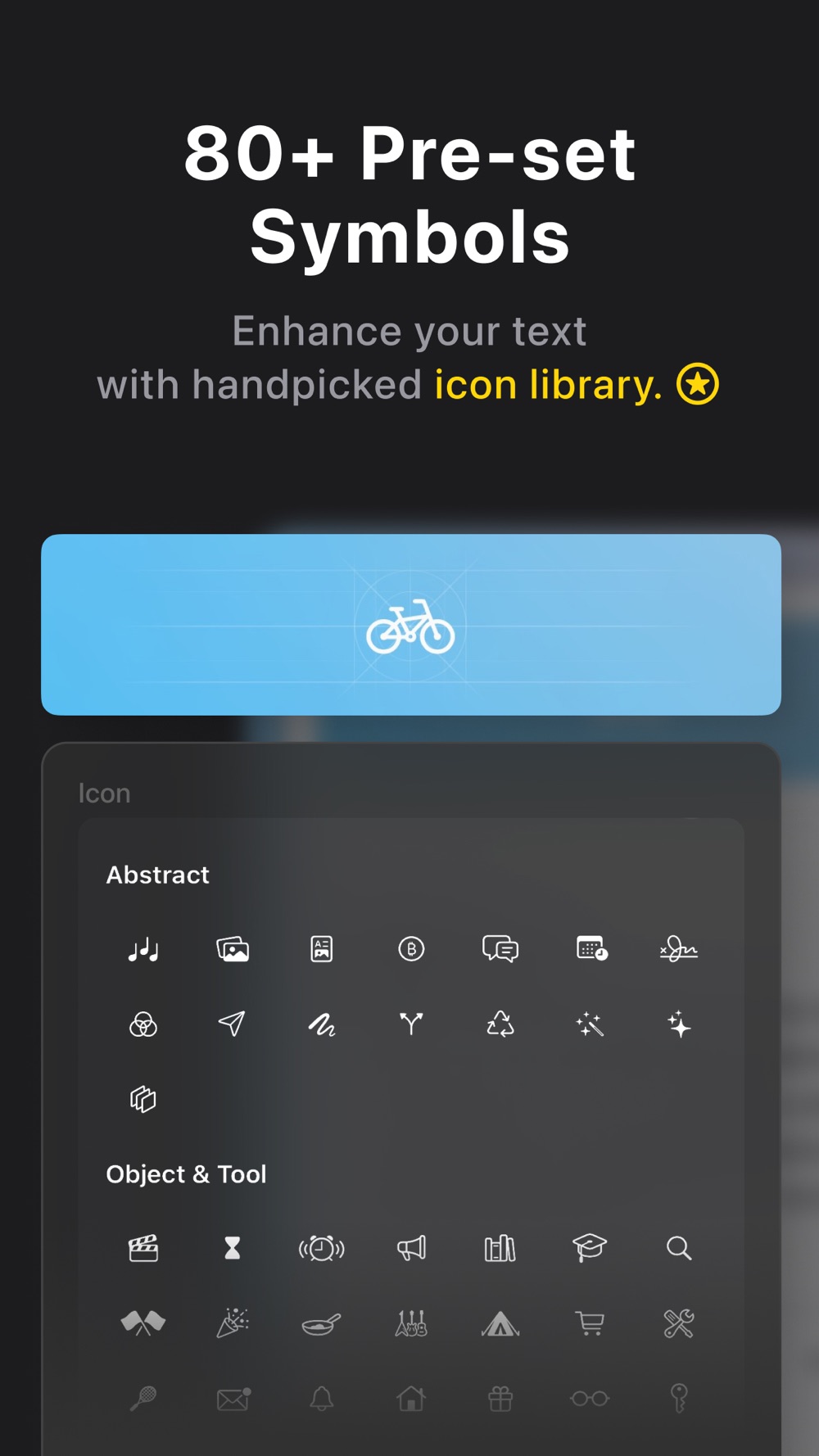Choose the party popper icon
The width and height of the screenshot is (819, 1456).
[x=233, y=1323]
